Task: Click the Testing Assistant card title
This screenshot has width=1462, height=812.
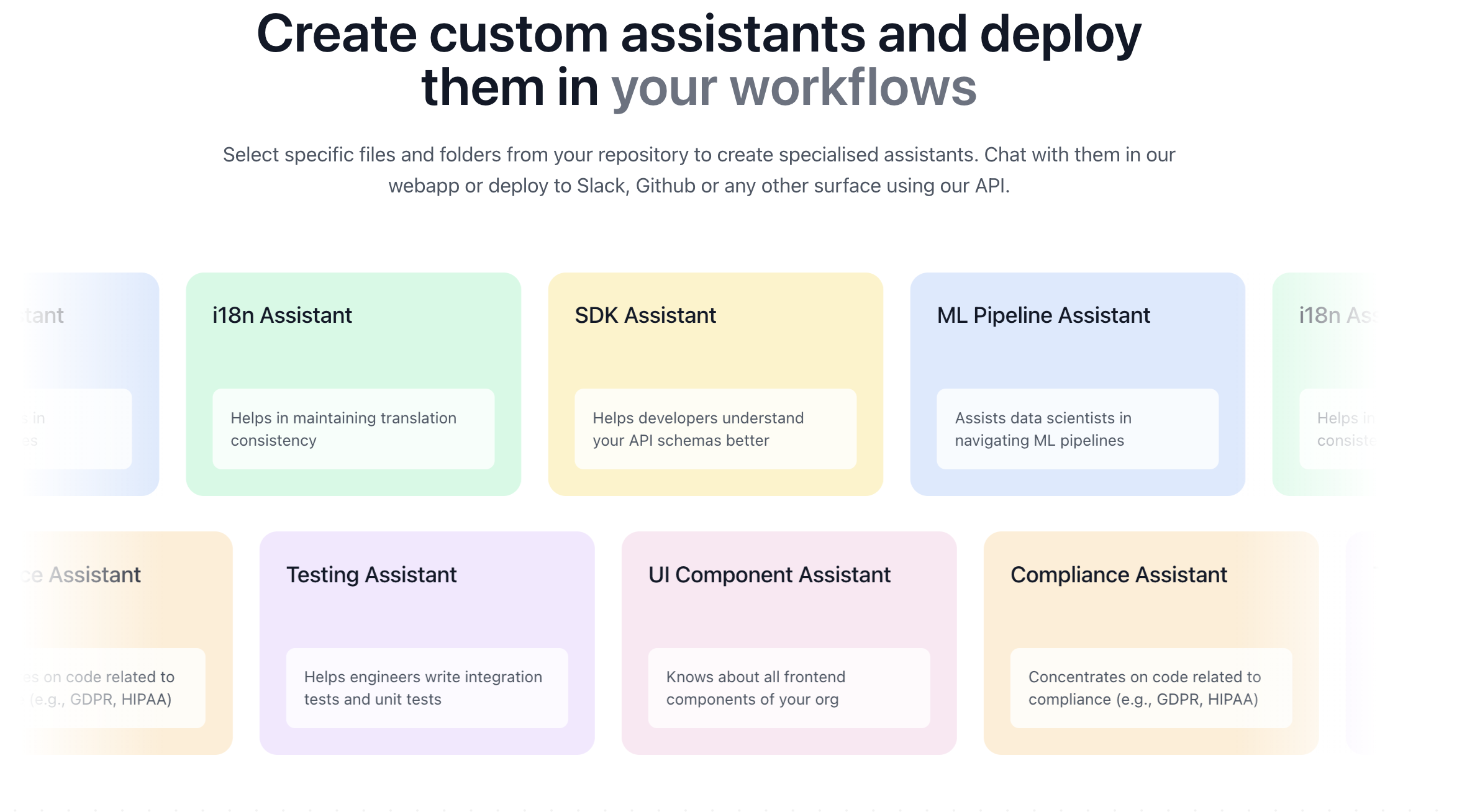Action: 371,575
